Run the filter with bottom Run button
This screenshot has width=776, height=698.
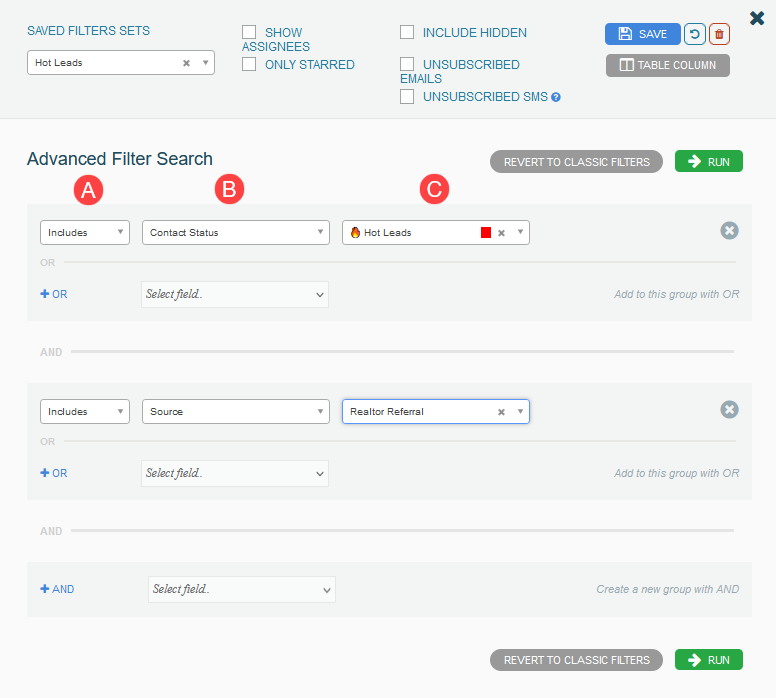pyautogui.click(x=709, y=659)
